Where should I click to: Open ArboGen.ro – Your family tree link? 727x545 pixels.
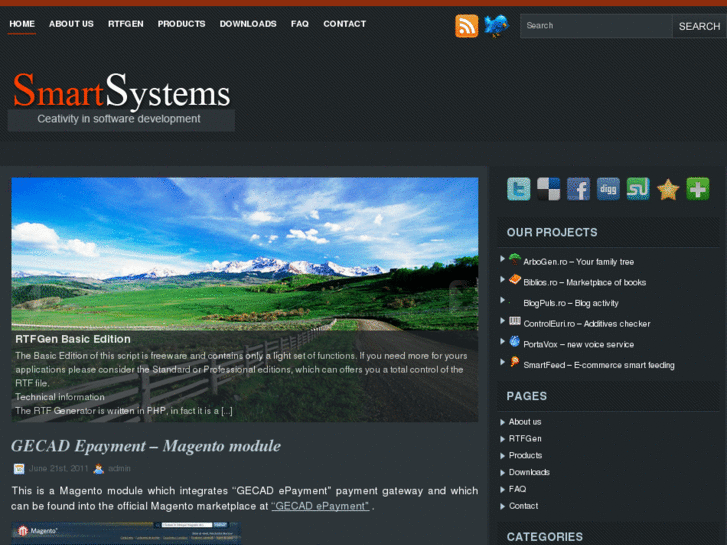click(x=578, y=262)
